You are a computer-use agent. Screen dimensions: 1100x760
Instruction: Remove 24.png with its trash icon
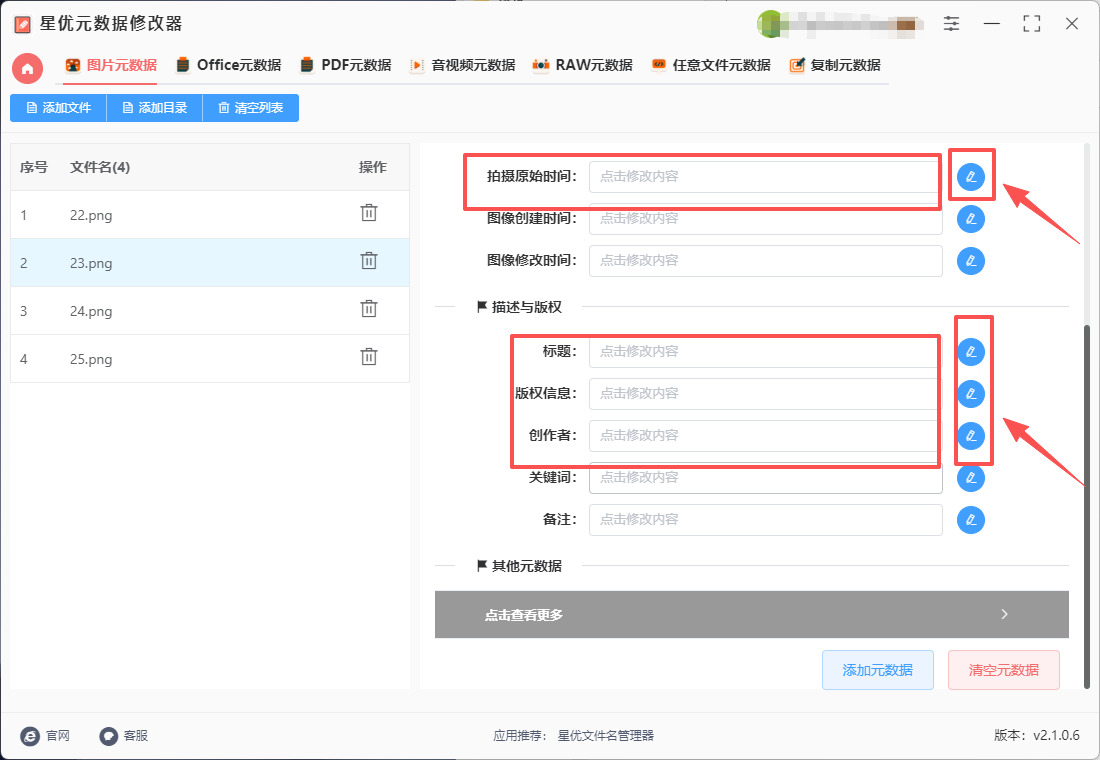(369, 309)
